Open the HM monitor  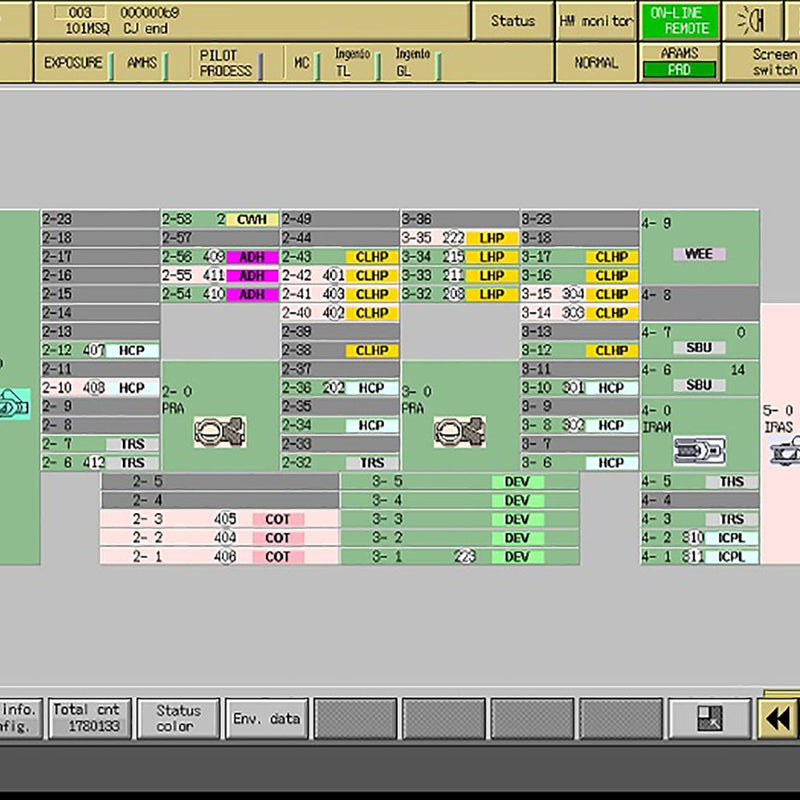point(596,21)
